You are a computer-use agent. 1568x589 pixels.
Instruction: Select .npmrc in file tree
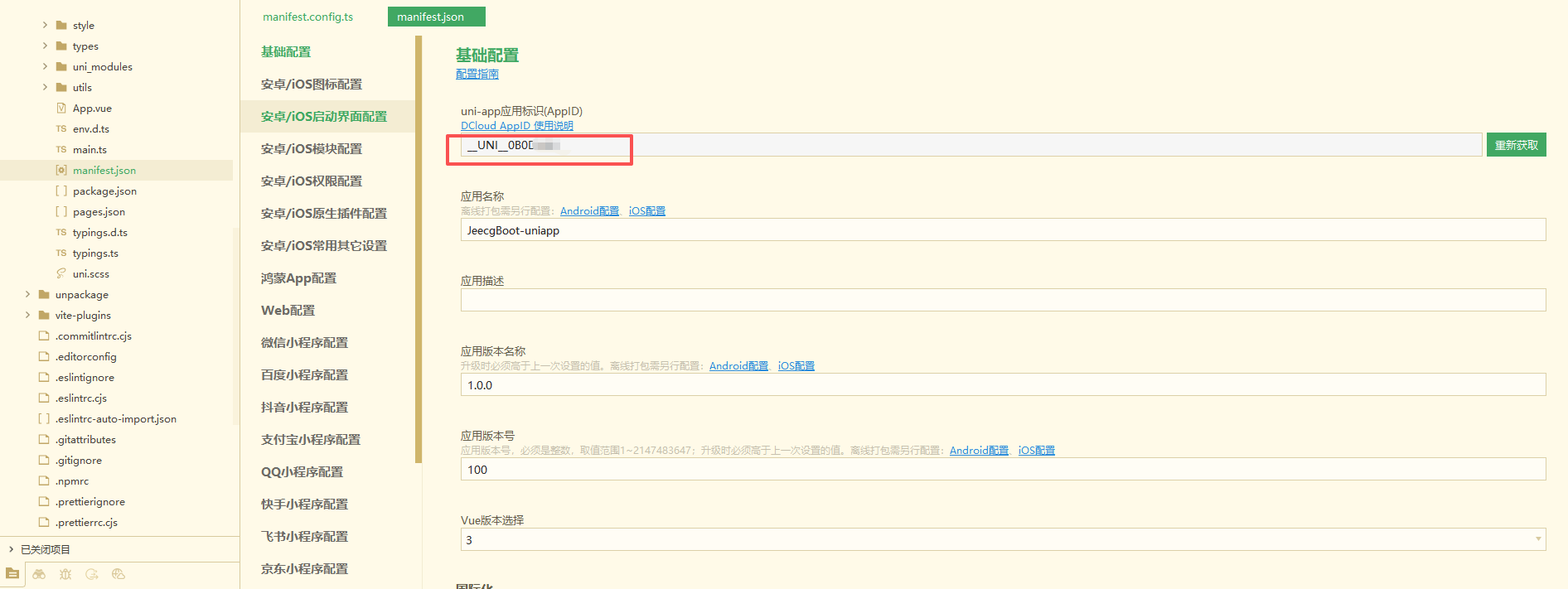click(x=72, y=481)
